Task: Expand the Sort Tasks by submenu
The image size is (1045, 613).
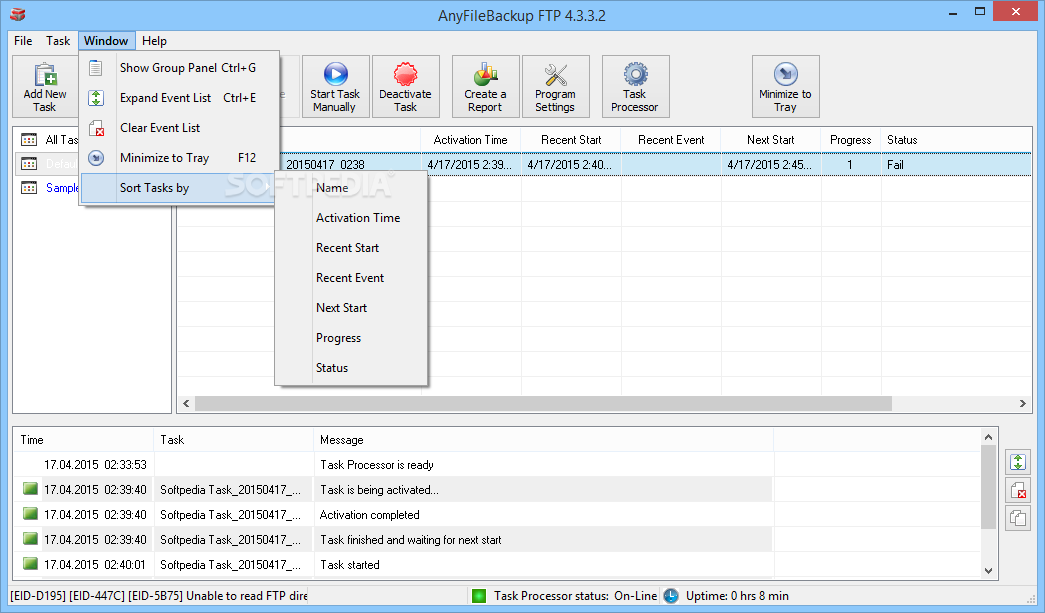Action: click(179, 188)
